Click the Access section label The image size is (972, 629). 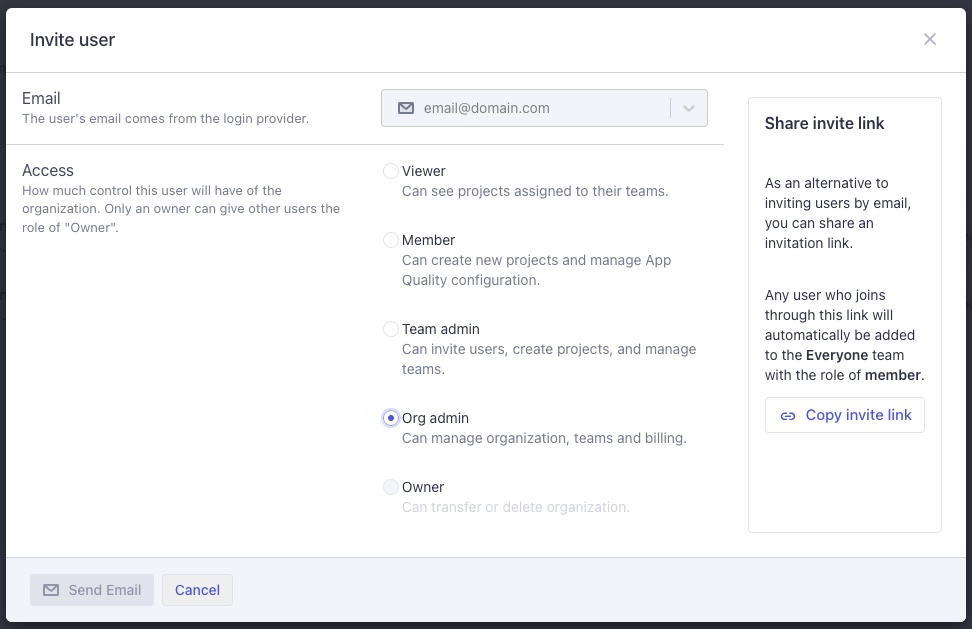coord(48,170)
